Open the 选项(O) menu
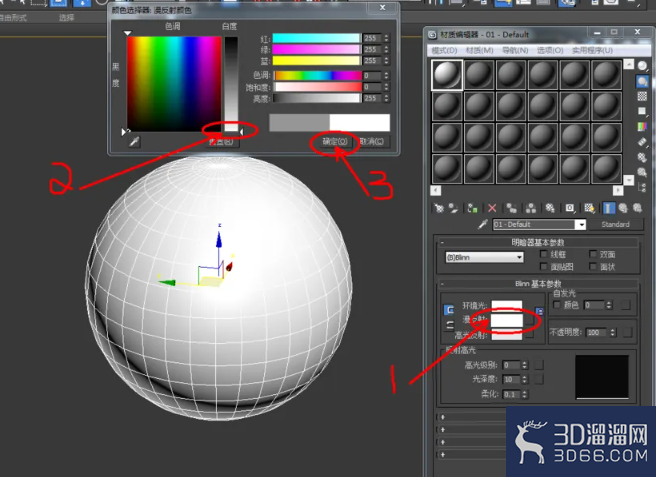This screenshot has width=656, height=477. click(550, 51)
